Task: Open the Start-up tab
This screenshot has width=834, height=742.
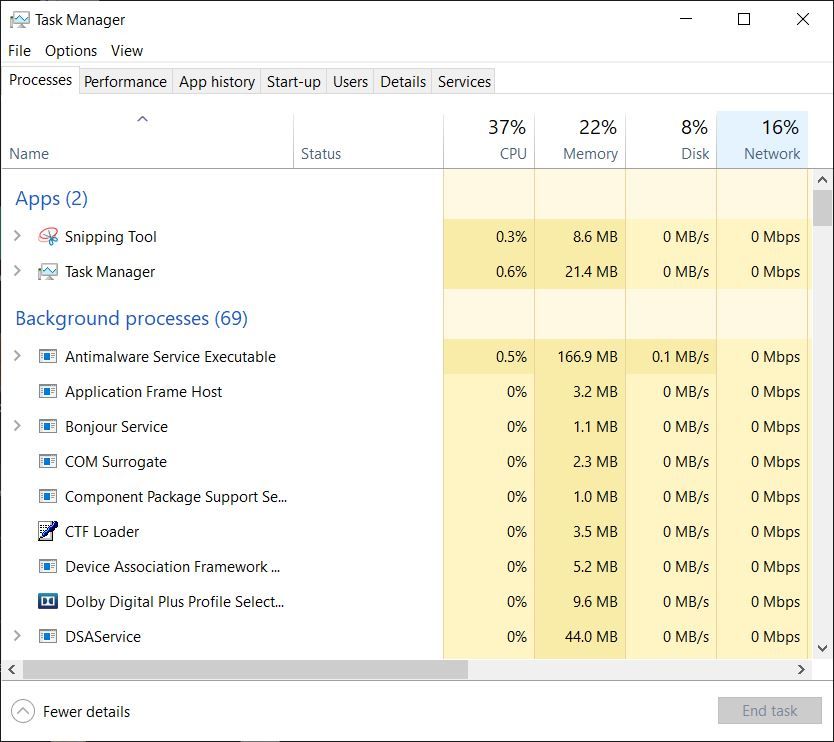Action: [x=294, y=81]
